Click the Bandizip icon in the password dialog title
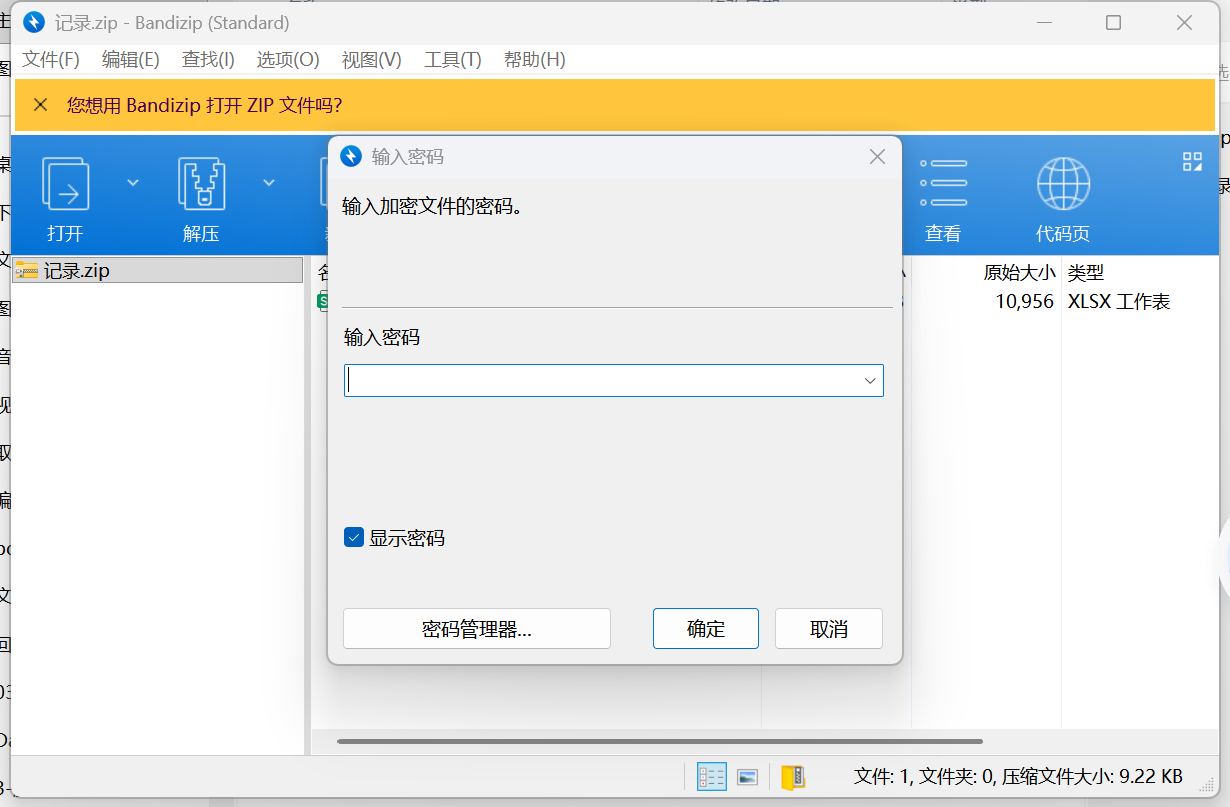 point(351,157)
